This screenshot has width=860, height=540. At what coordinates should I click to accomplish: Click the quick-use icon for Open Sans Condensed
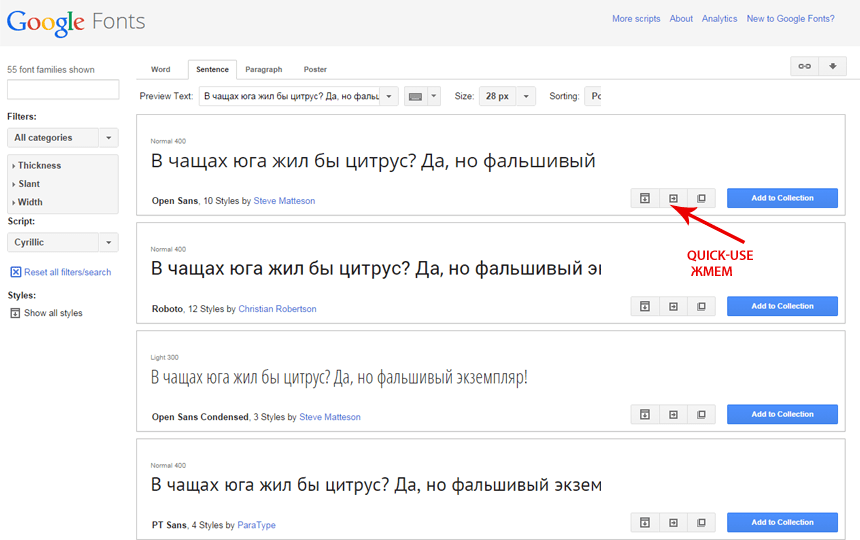point(673,414)
